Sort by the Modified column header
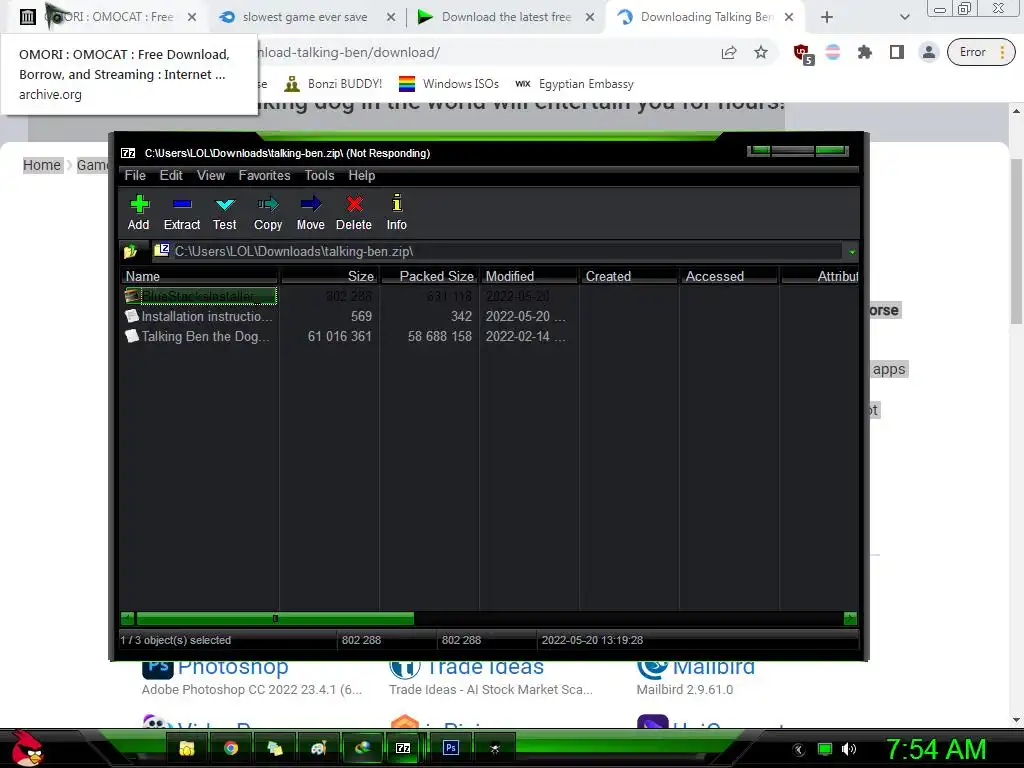1024x768 pixels. (529, 276)
